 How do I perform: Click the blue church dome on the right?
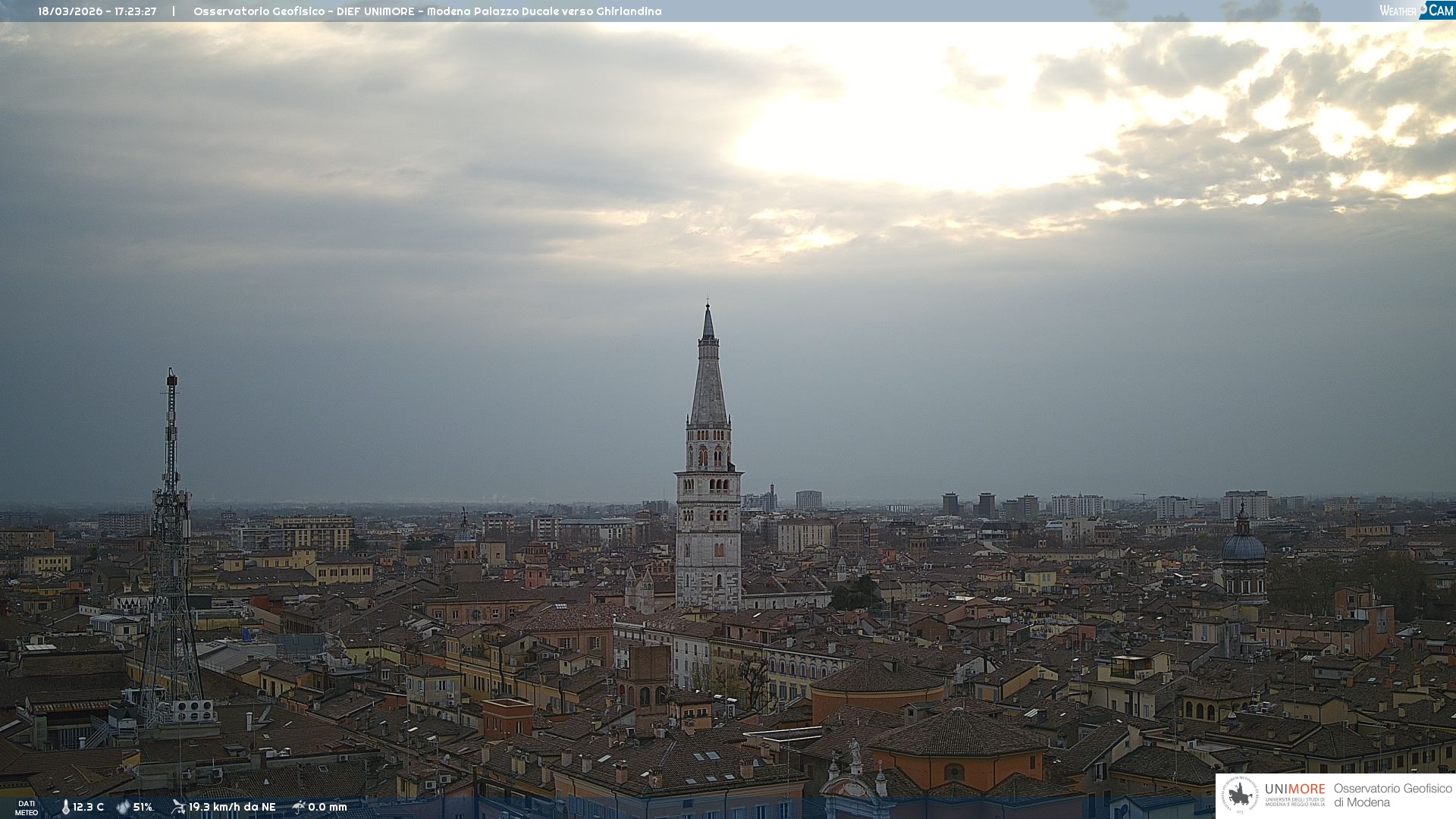(1243, 548)
